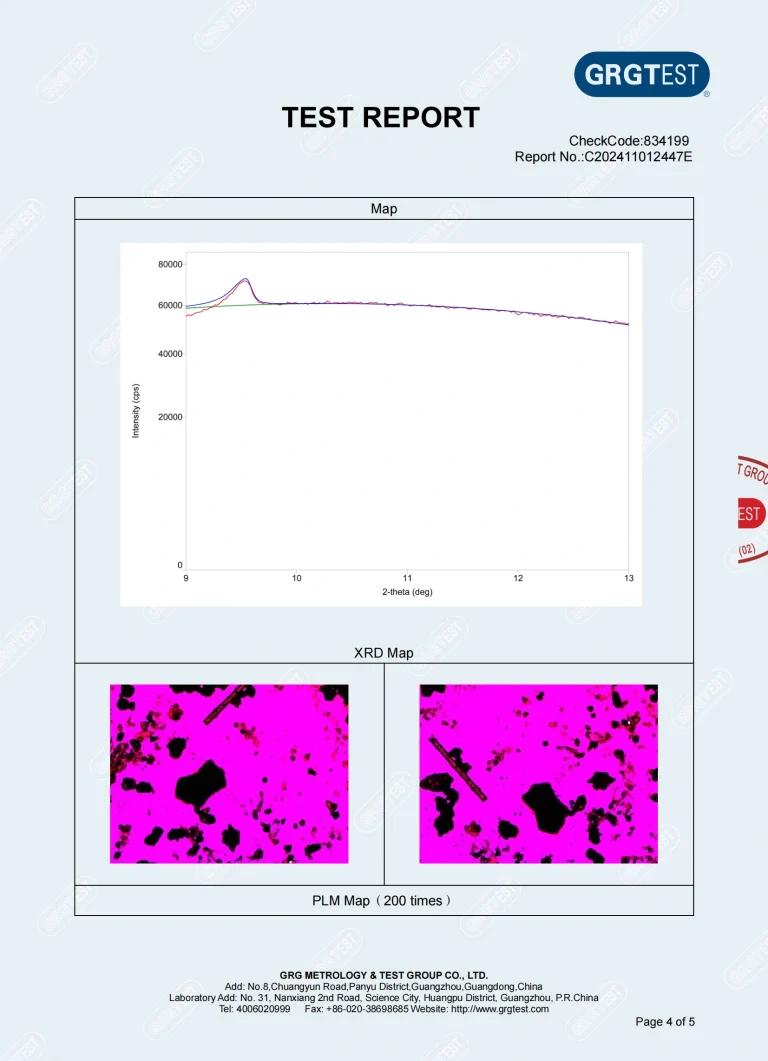Click the XRD chart peak near 9.5 degrees

pos(246,279)
